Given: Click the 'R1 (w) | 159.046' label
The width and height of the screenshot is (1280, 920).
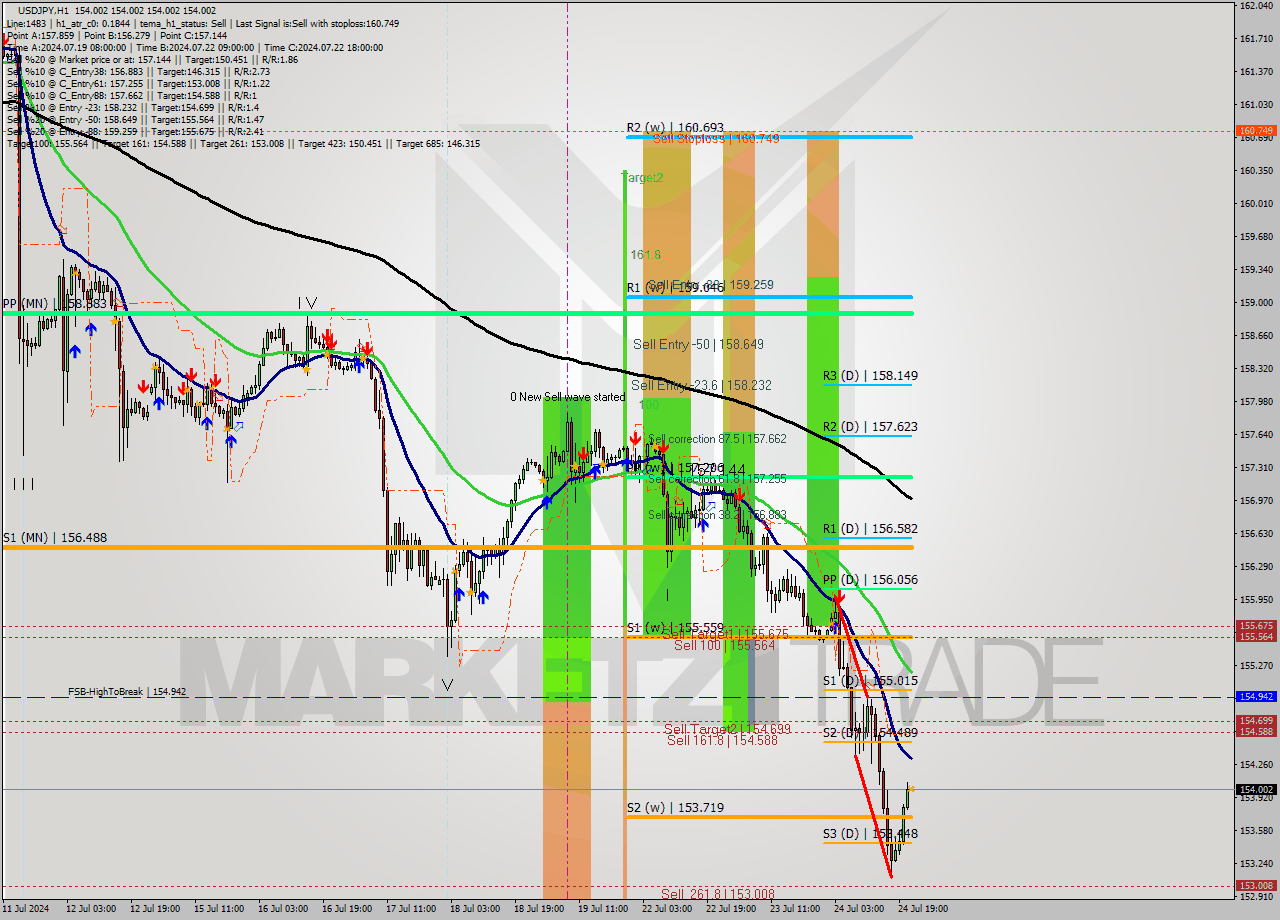Looking at the screenshot, I should pos(675,287).
